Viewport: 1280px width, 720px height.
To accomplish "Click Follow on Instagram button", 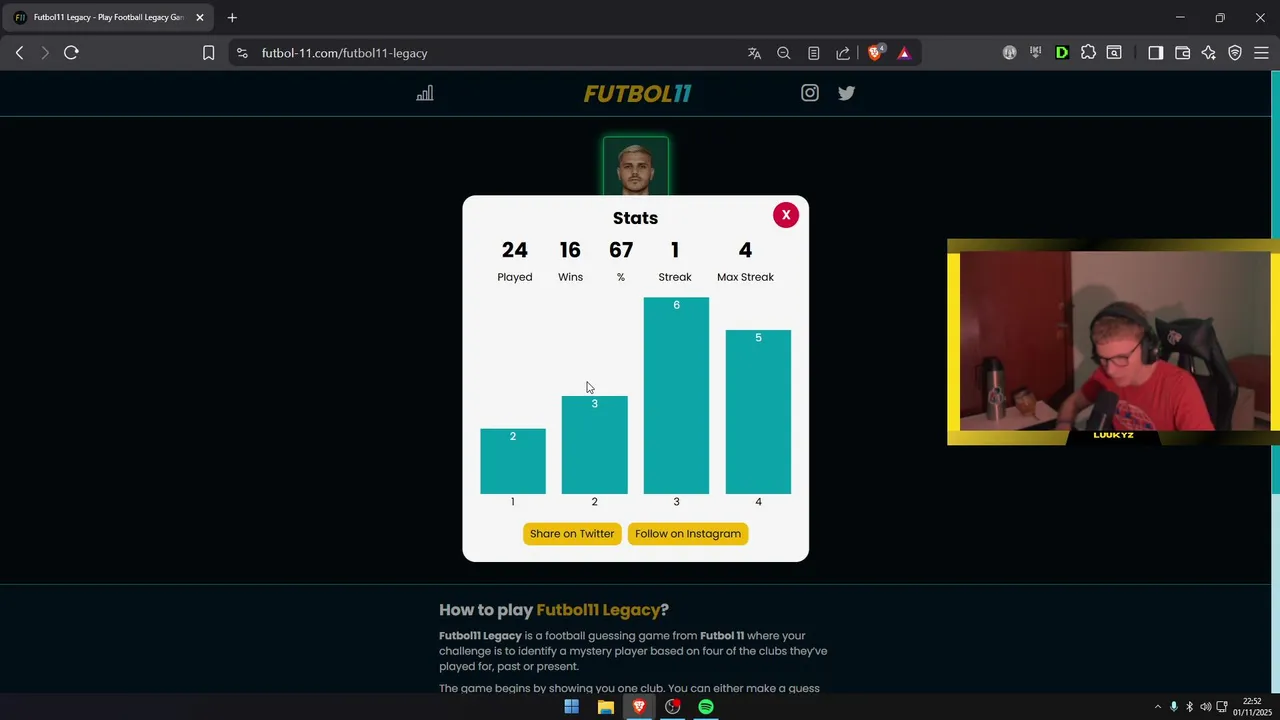I will [688, 534].
